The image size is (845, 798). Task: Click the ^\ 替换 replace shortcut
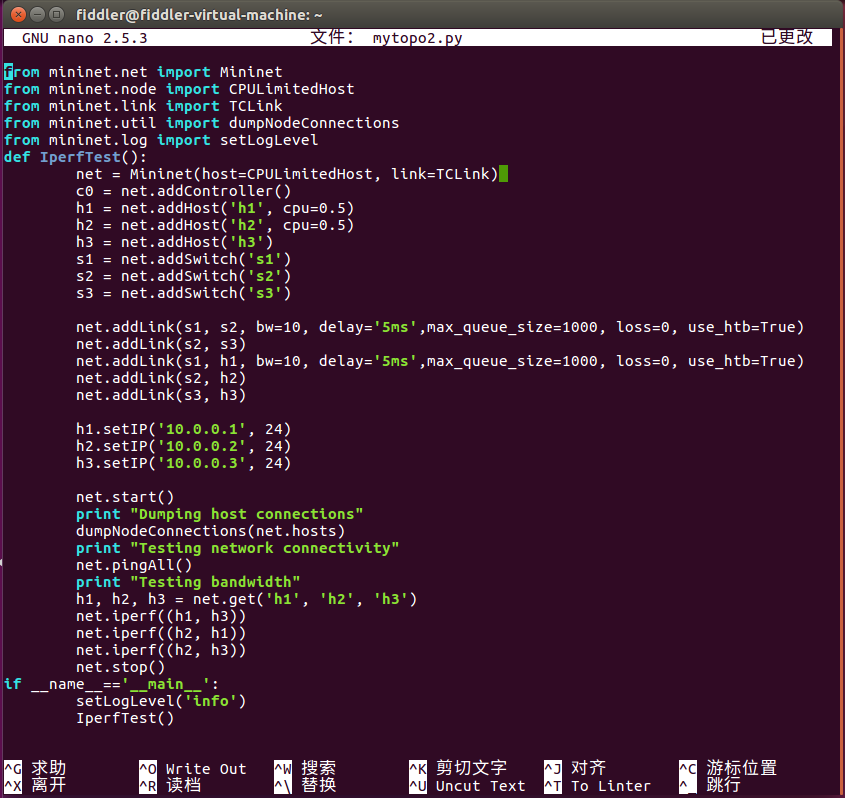pos(305,786)
